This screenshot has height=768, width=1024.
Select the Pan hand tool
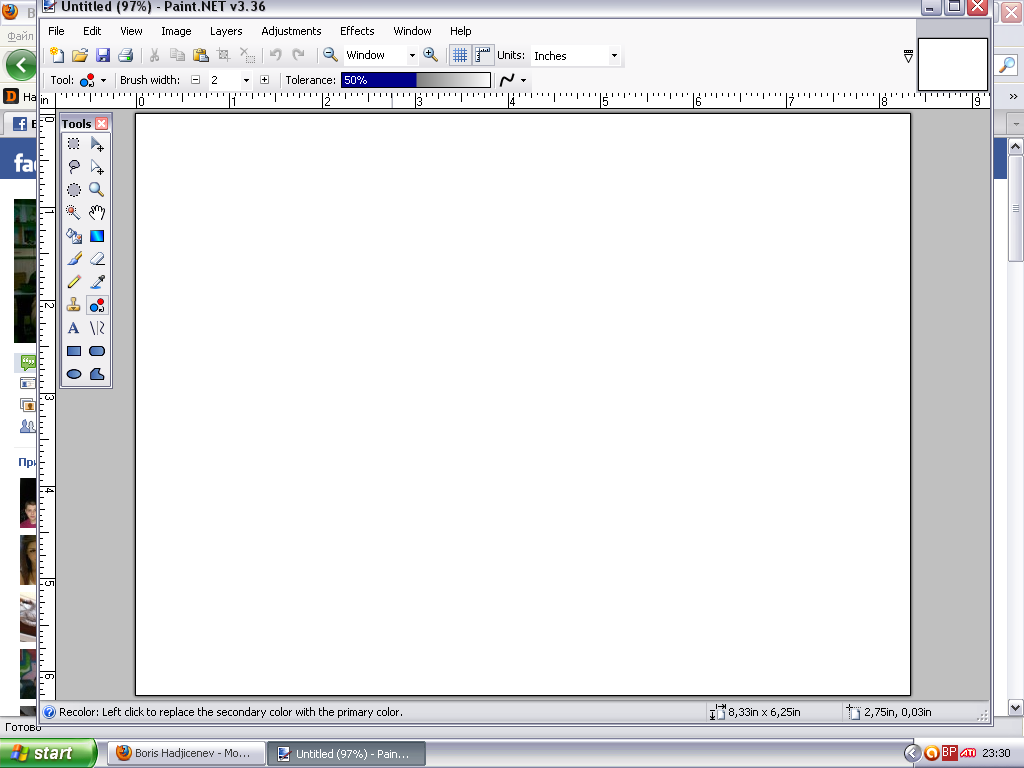pyautogui.click(x=97, y=213)
